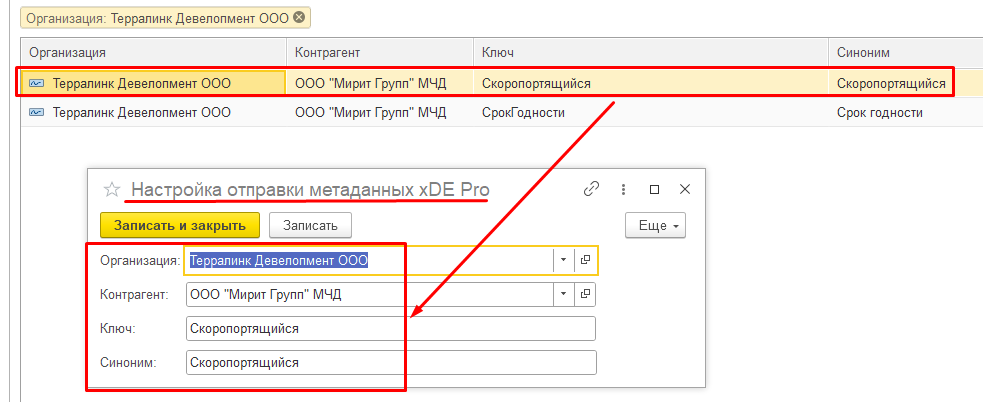Image resolution: width=983 pixels, height=402 pixels.
Task: Expand the Контрагент field dropdown arrow
Action: 563,294
